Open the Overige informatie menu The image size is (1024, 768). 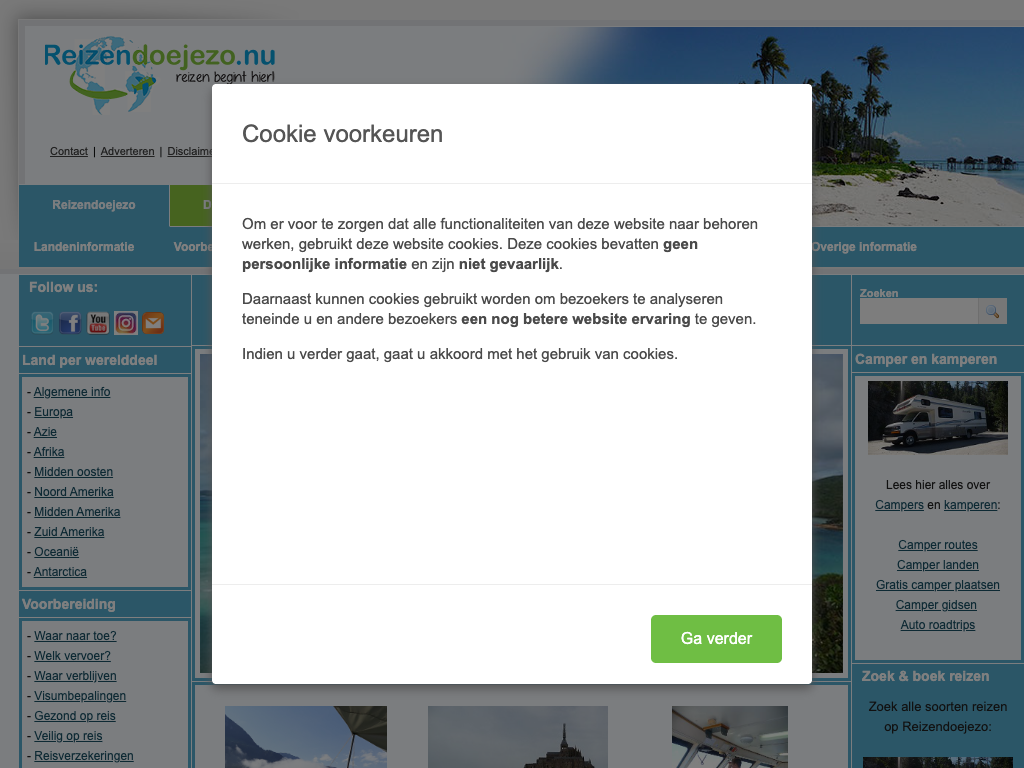(864, 247)
